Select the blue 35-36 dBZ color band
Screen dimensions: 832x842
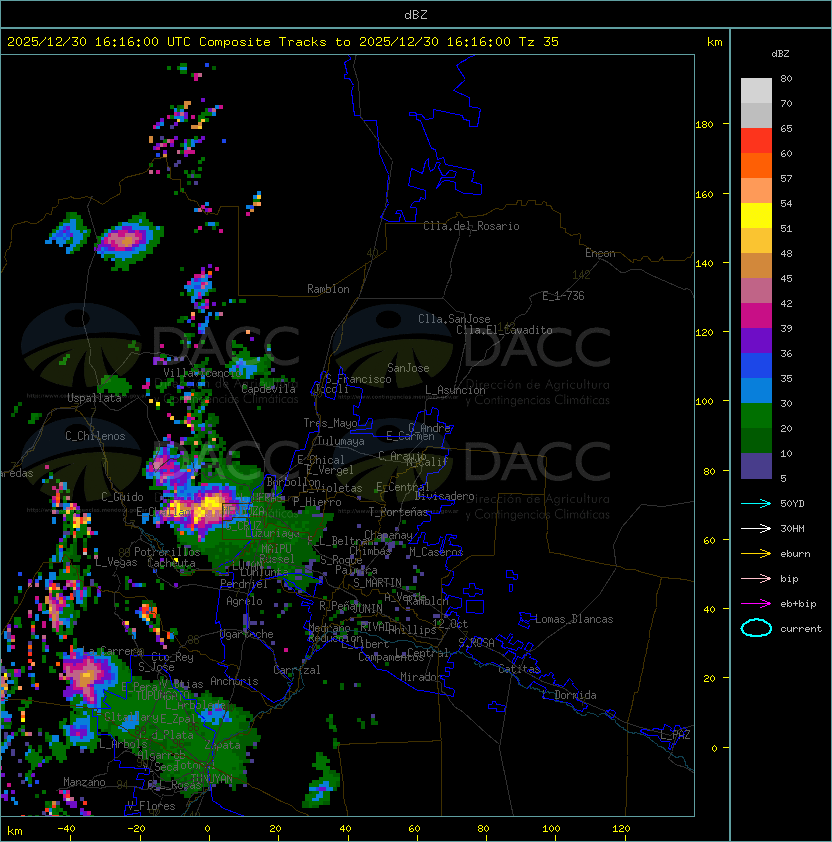[756, 366]
